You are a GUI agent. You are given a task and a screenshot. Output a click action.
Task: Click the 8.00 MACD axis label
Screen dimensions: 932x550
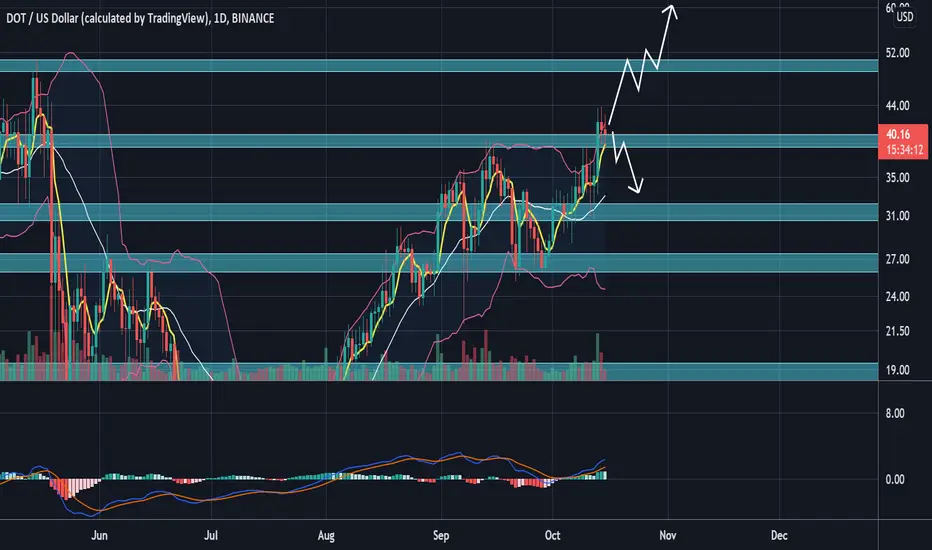point(895,414)
